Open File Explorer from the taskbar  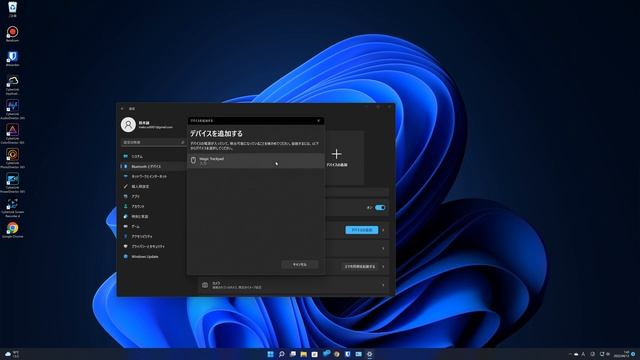click(x=303, y=354)
